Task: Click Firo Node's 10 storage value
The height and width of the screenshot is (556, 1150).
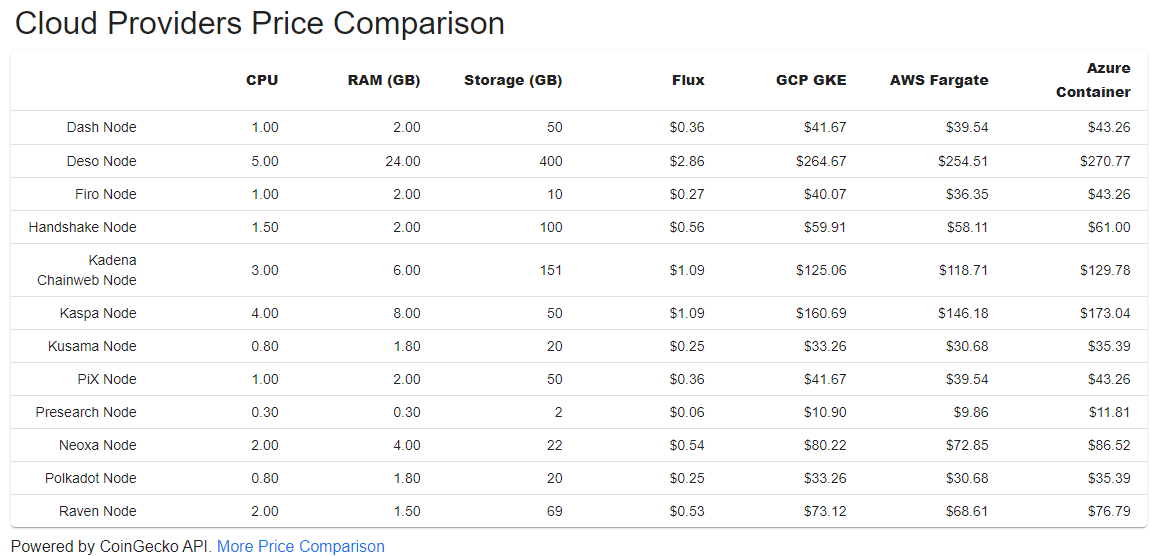Action: [x=555, y=194]
